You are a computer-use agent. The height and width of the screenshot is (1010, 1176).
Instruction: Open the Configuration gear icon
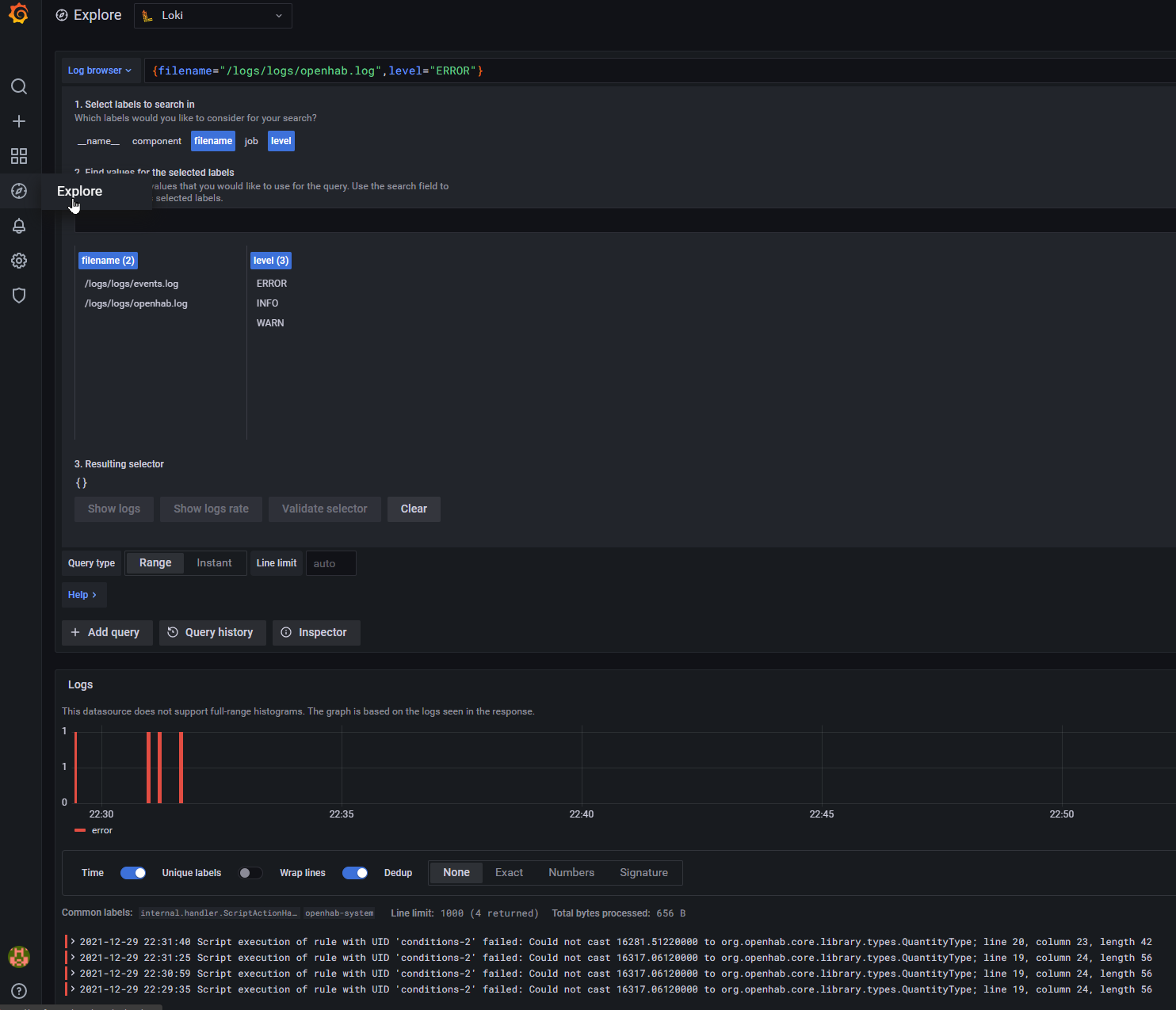(19, 261)
